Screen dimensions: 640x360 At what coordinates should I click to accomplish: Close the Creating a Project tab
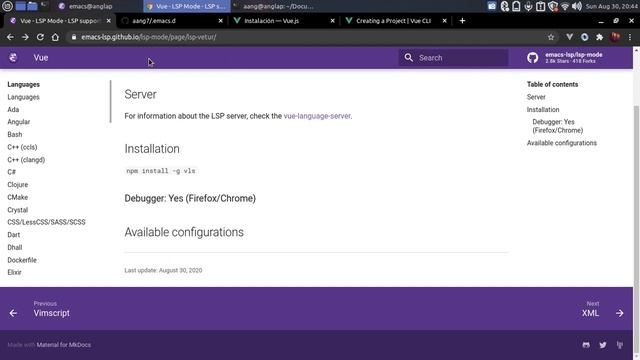[x=444, y=21]
